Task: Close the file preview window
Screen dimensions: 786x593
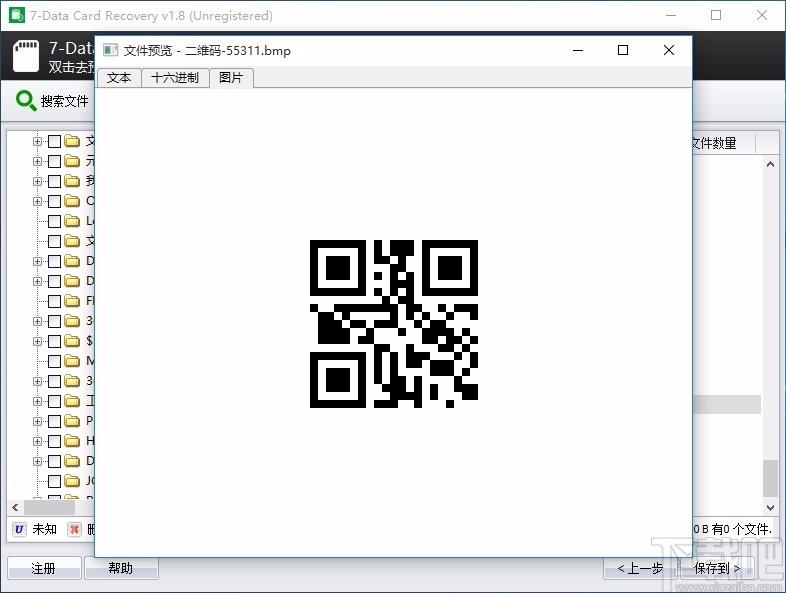Action: tap(669, 50)
